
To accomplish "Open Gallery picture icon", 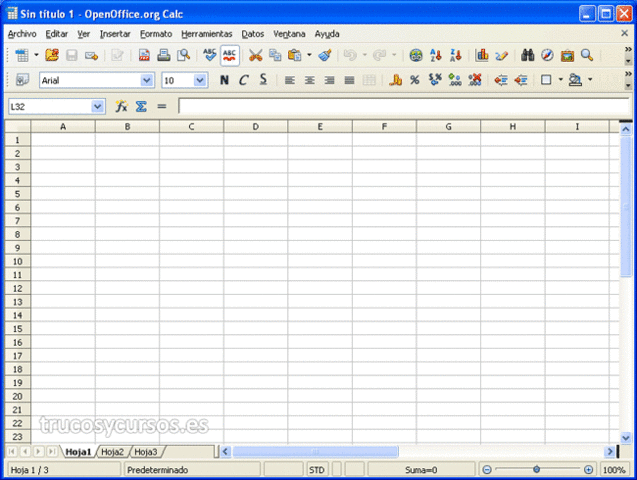I will (568, 56).
